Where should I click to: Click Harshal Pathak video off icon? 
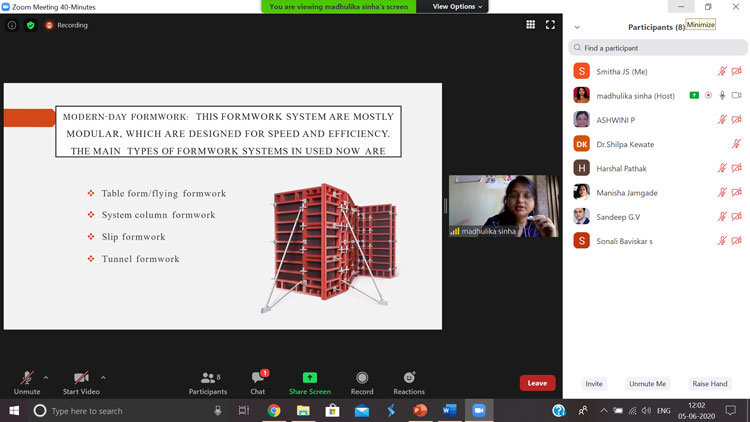point(737,168)
